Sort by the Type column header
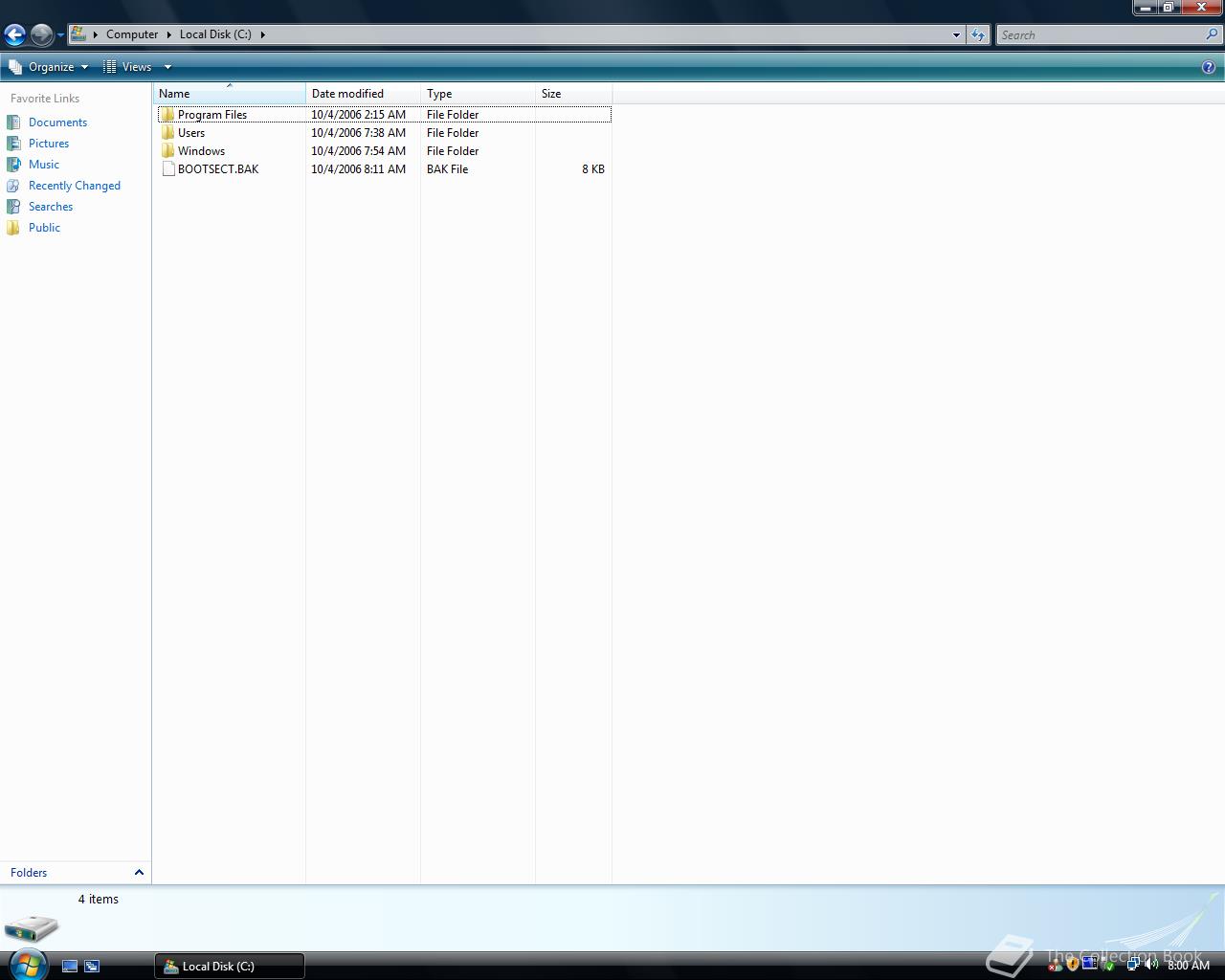The image size is (1225, 980). click(479, 94)
